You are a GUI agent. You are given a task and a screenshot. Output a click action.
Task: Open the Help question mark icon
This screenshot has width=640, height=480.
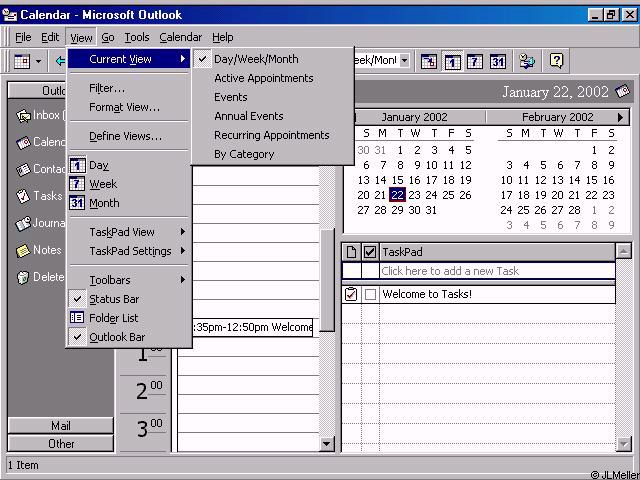click(556, 62)
